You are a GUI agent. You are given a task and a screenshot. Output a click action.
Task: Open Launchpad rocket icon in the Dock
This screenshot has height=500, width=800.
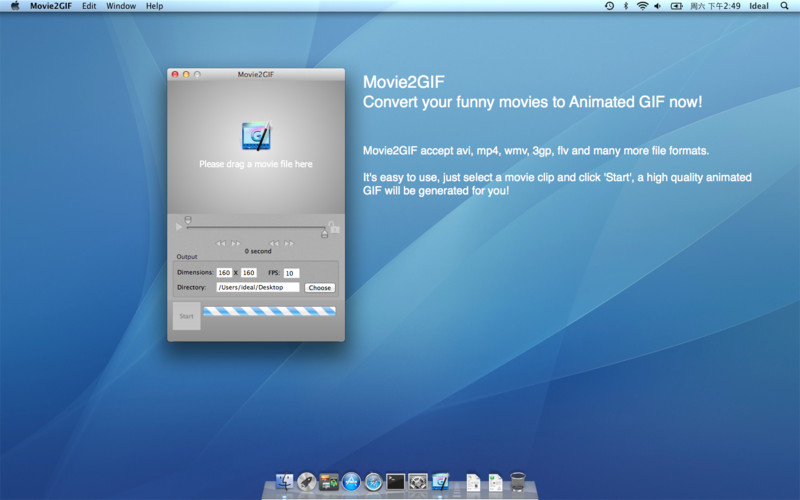307,482
